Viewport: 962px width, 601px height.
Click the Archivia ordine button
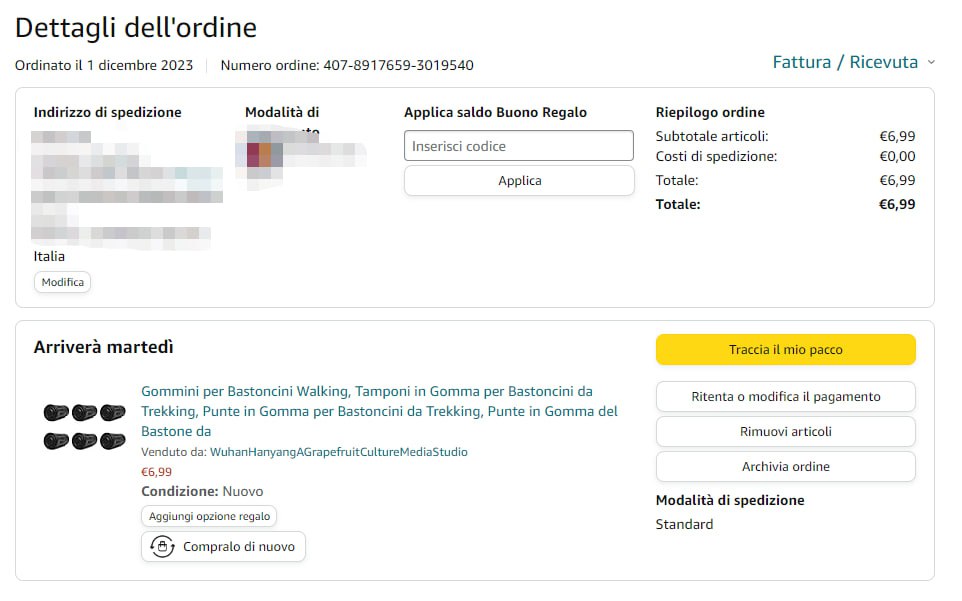785,467
